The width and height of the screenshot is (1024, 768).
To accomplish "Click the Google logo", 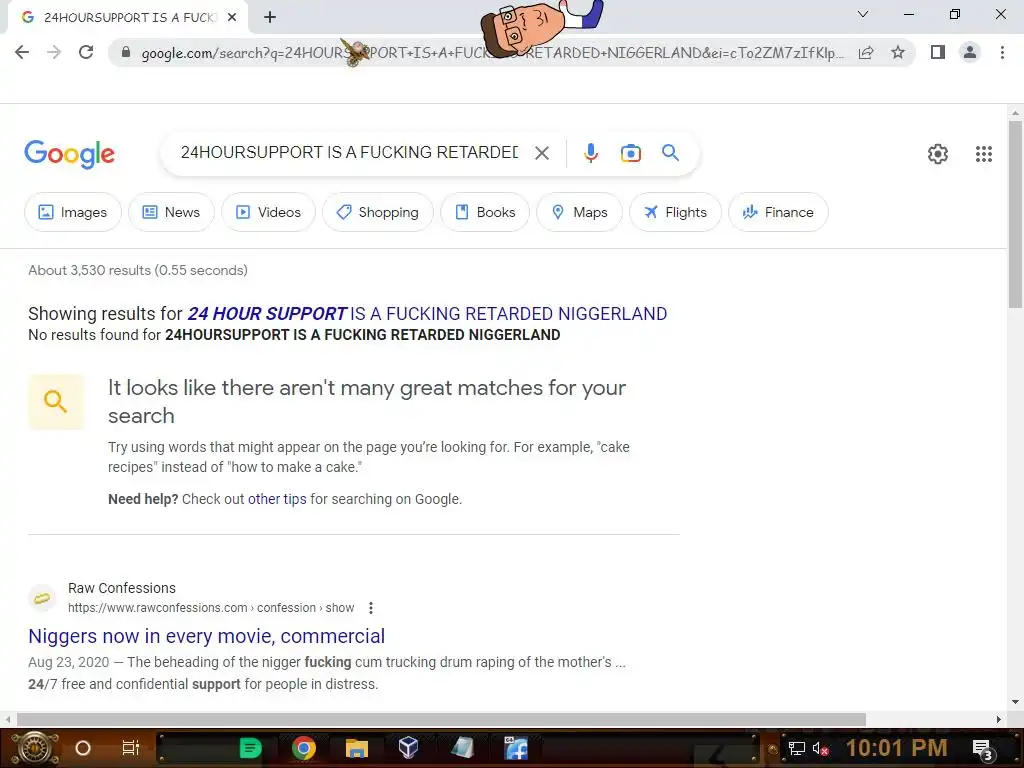I will click(69, 154).
